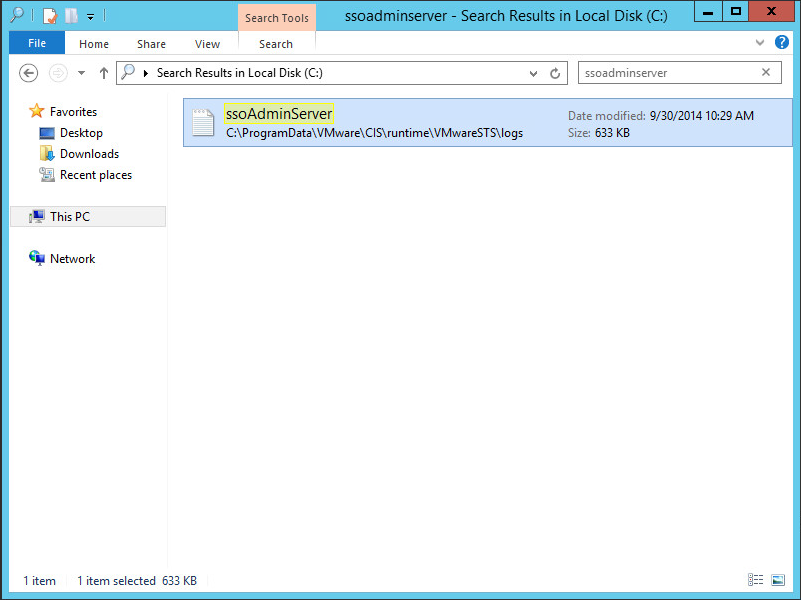Switch to the Home ribbon tab
Viewport: 801px width, 600px height.
[x=94, y=44]
